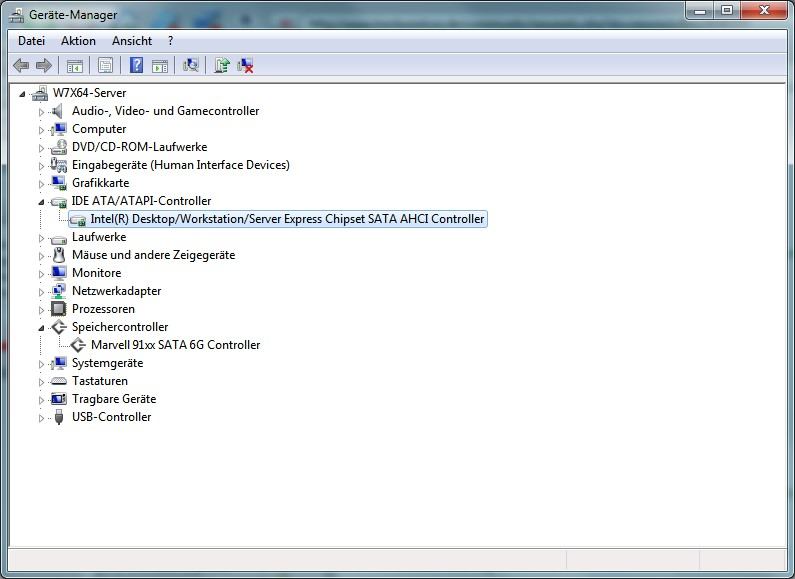Open the Ansicht menu
Image resolution: width=795 pixels, height=579 pixels.
(132, 41)
